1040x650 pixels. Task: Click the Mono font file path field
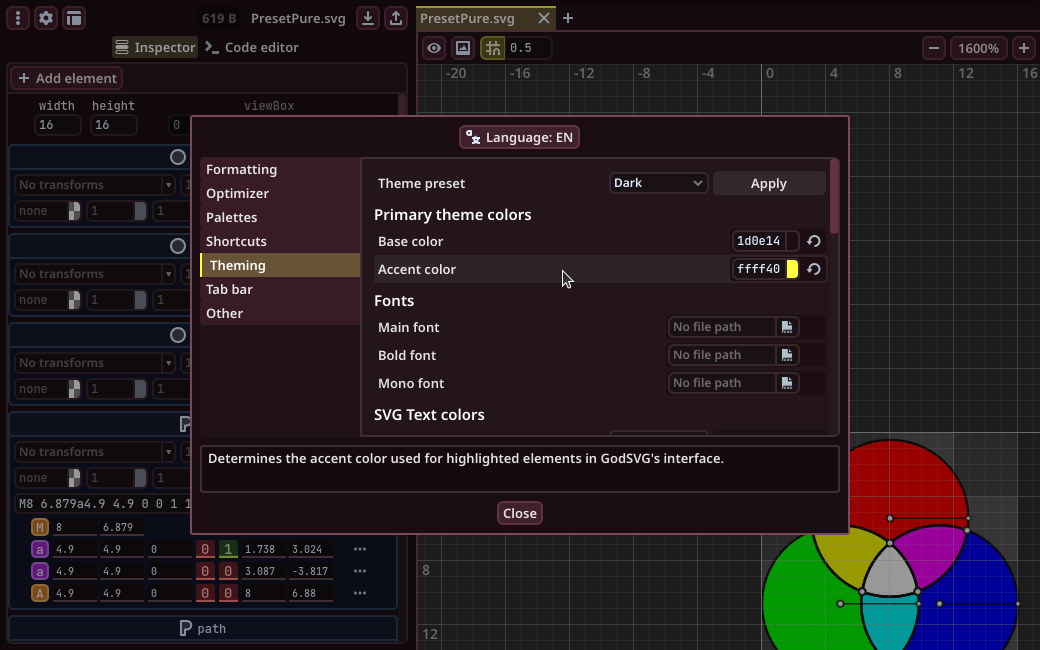[x=722, y=383]
